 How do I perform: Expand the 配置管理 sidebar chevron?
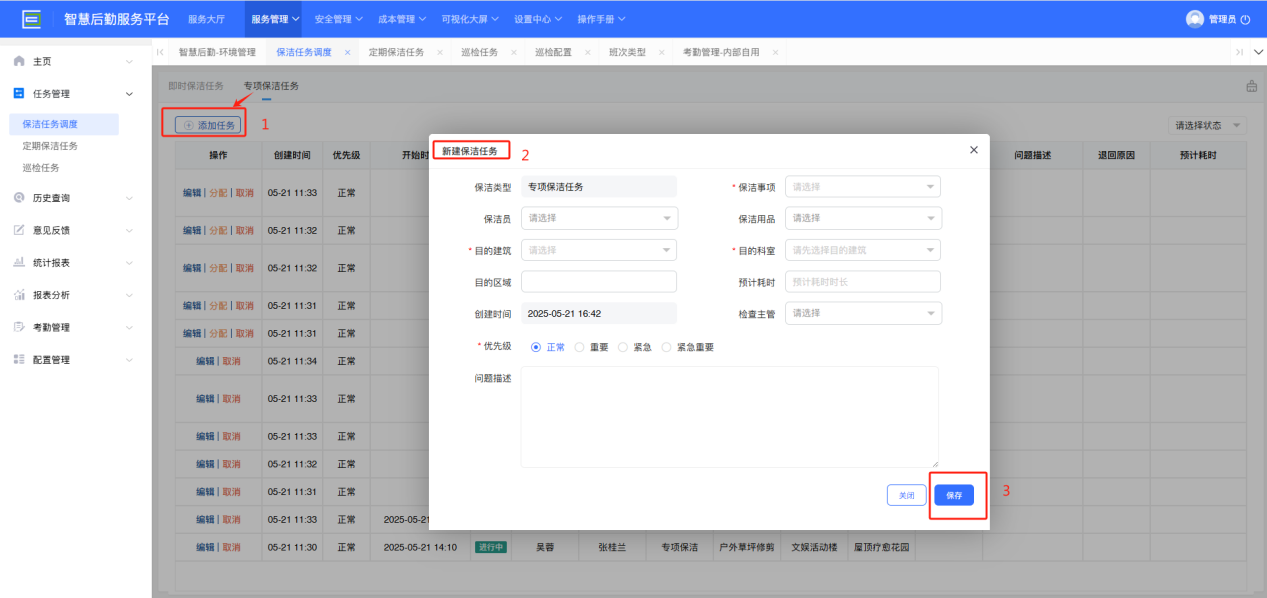129,359
